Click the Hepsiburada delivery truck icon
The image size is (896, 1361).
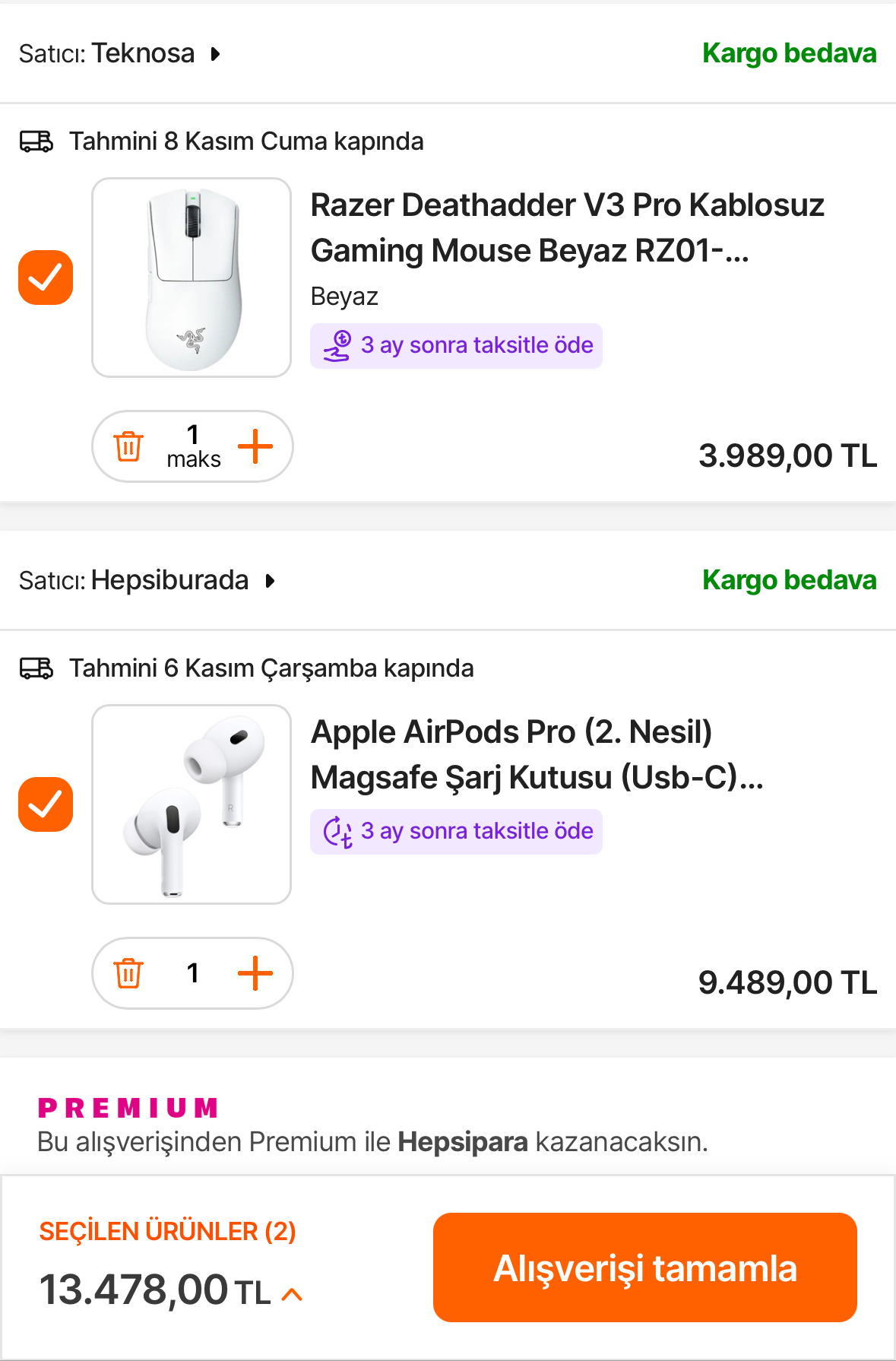click(x=36, y=668)
